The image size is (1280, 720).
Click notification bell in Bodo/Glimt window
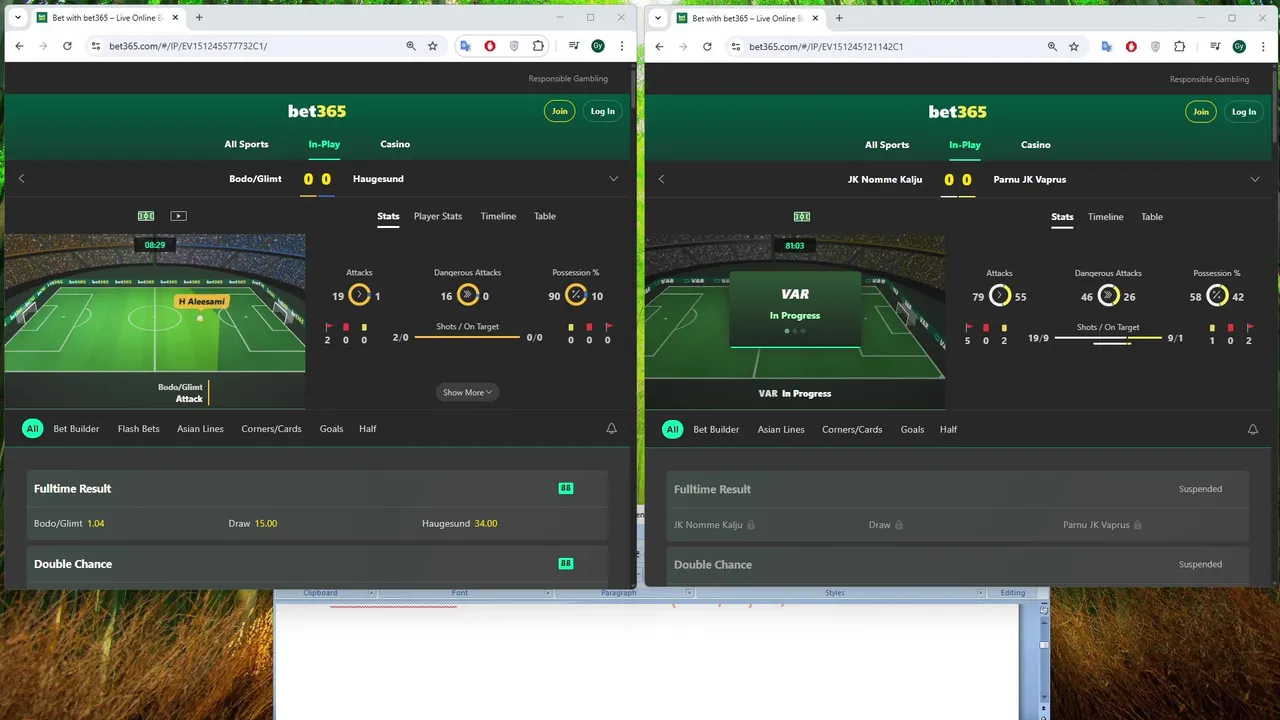(612, 428)
